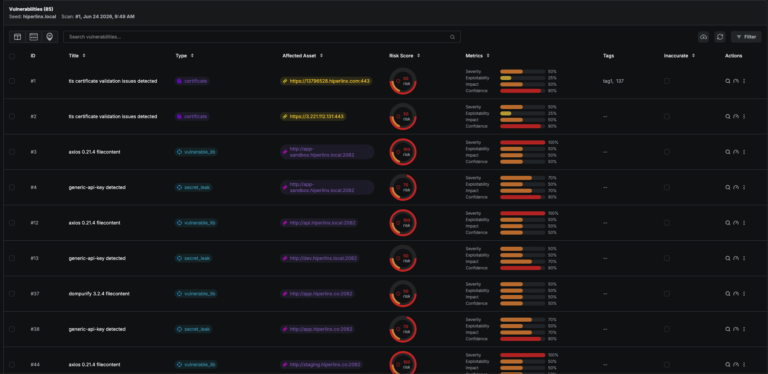Viewport: 768px width, 374px height.
Task: Inspect vulnerability #1 with magnifier icon
Action: 727,81
